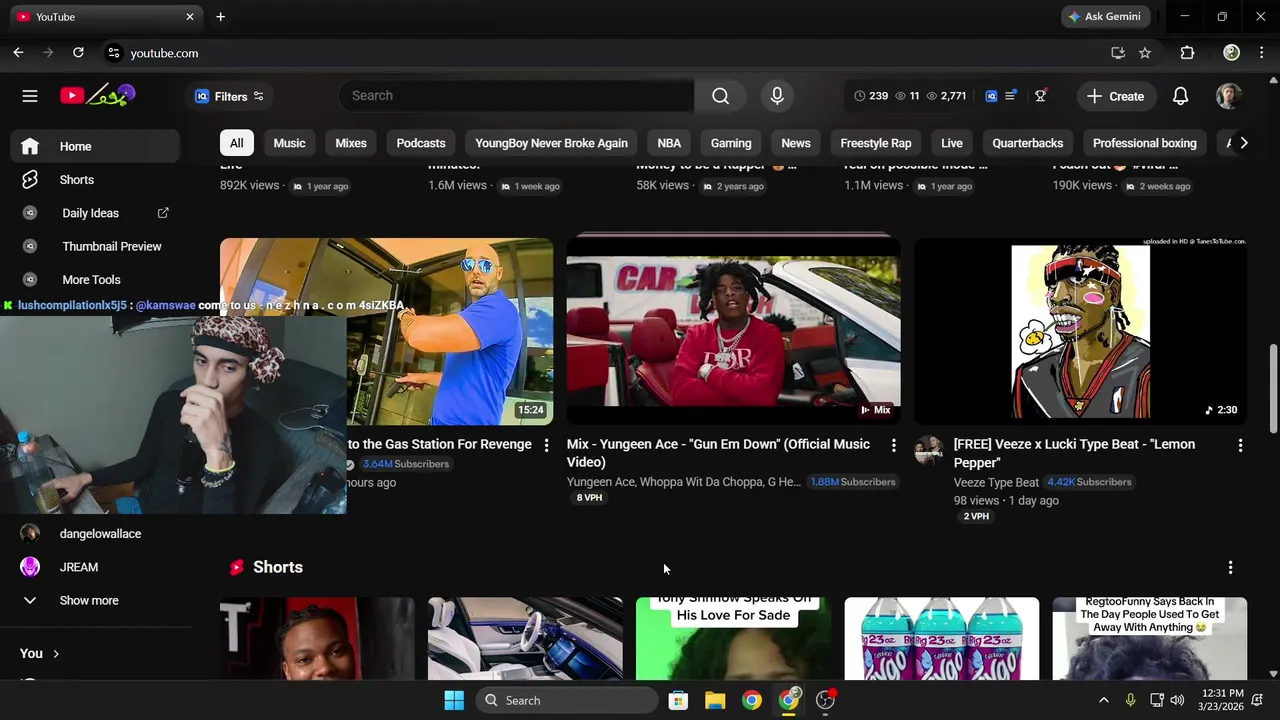Click the Windows taskbar Search box
The image size is (1280, 720).
(567, 700)
